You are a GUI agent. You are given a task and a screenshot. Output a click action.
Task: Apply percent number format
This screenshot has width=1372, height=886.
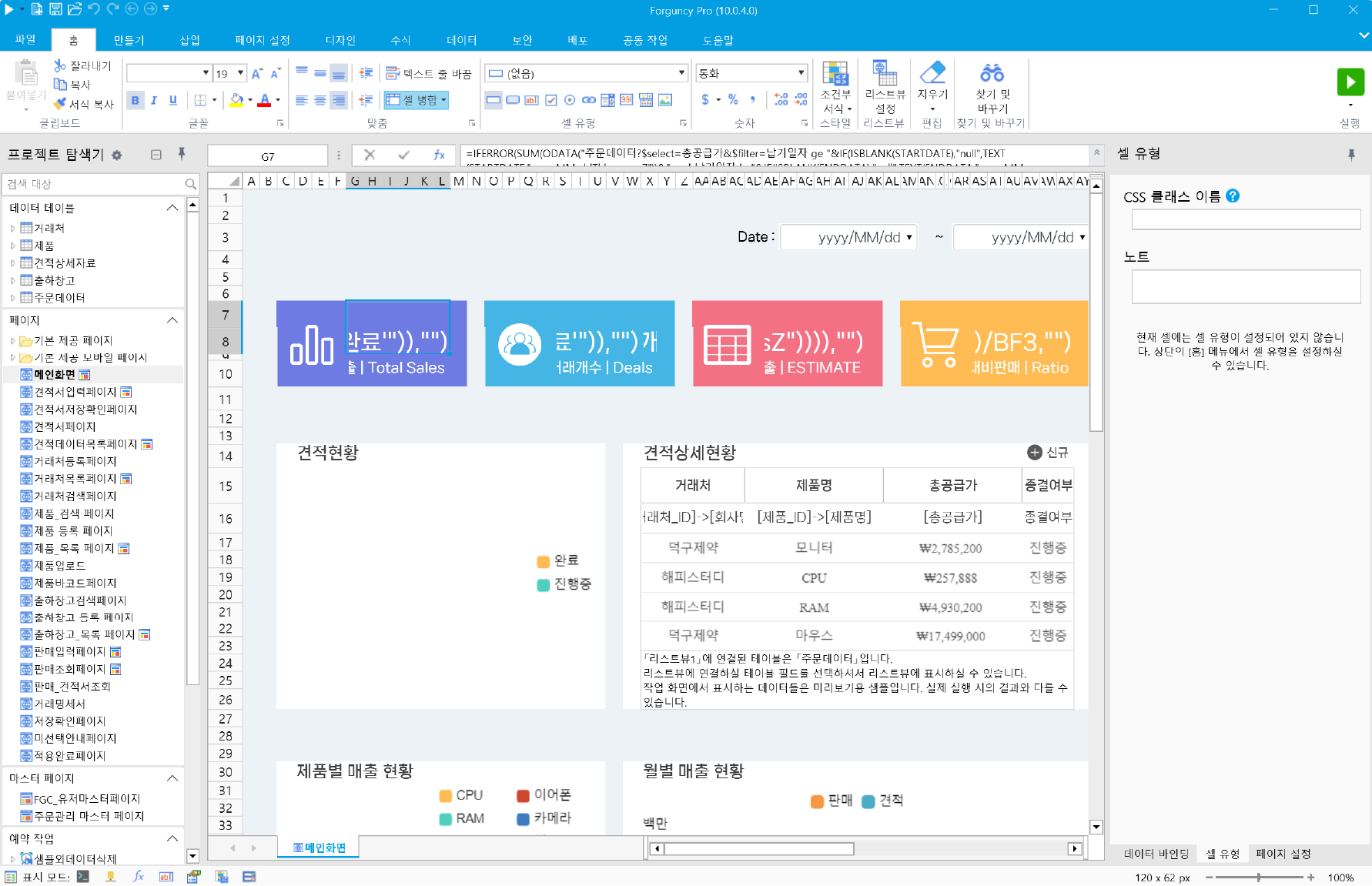point(733,100)
